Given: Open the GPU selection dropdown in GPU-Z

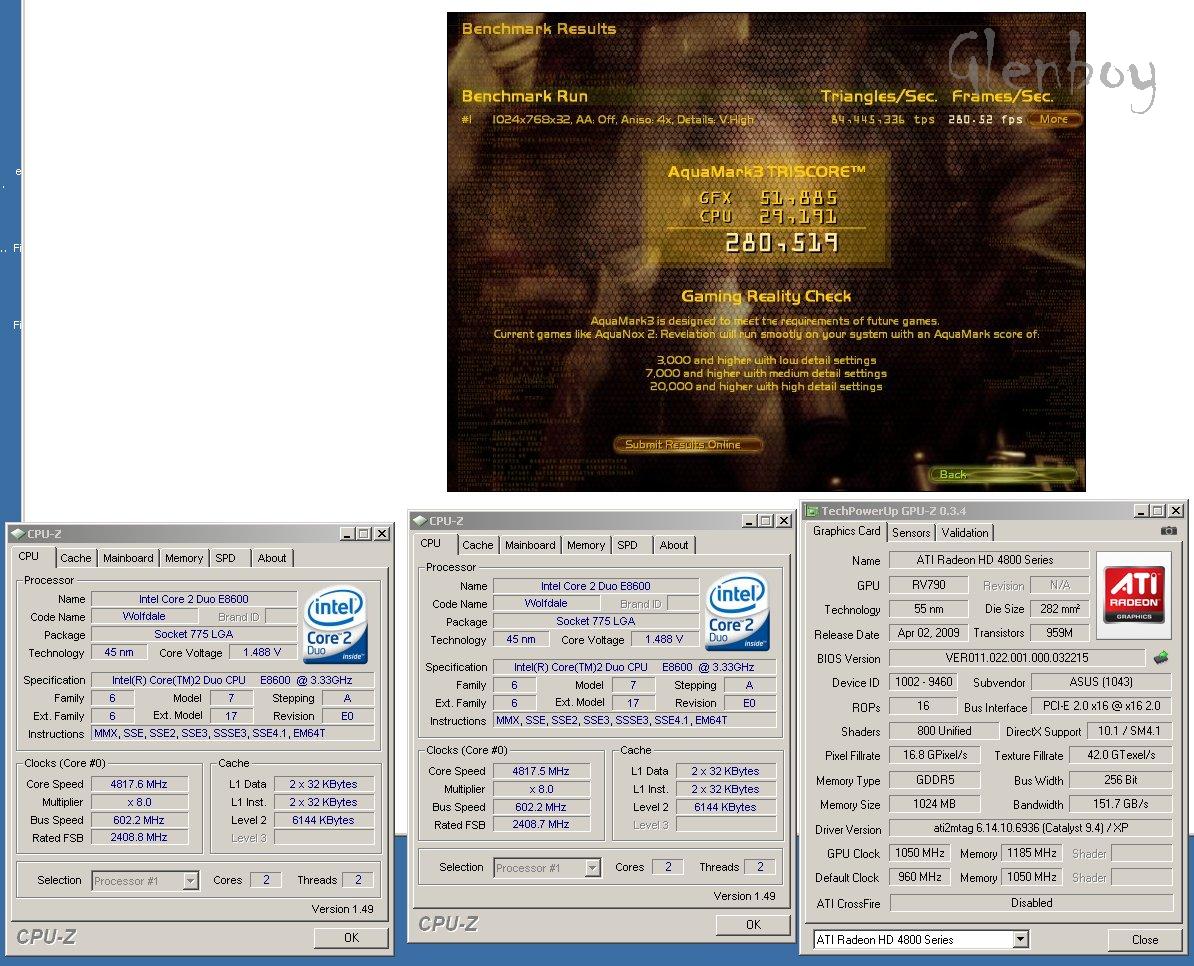Looking at the screenshot, I should pyautogui.click(x=1020, y=940).
